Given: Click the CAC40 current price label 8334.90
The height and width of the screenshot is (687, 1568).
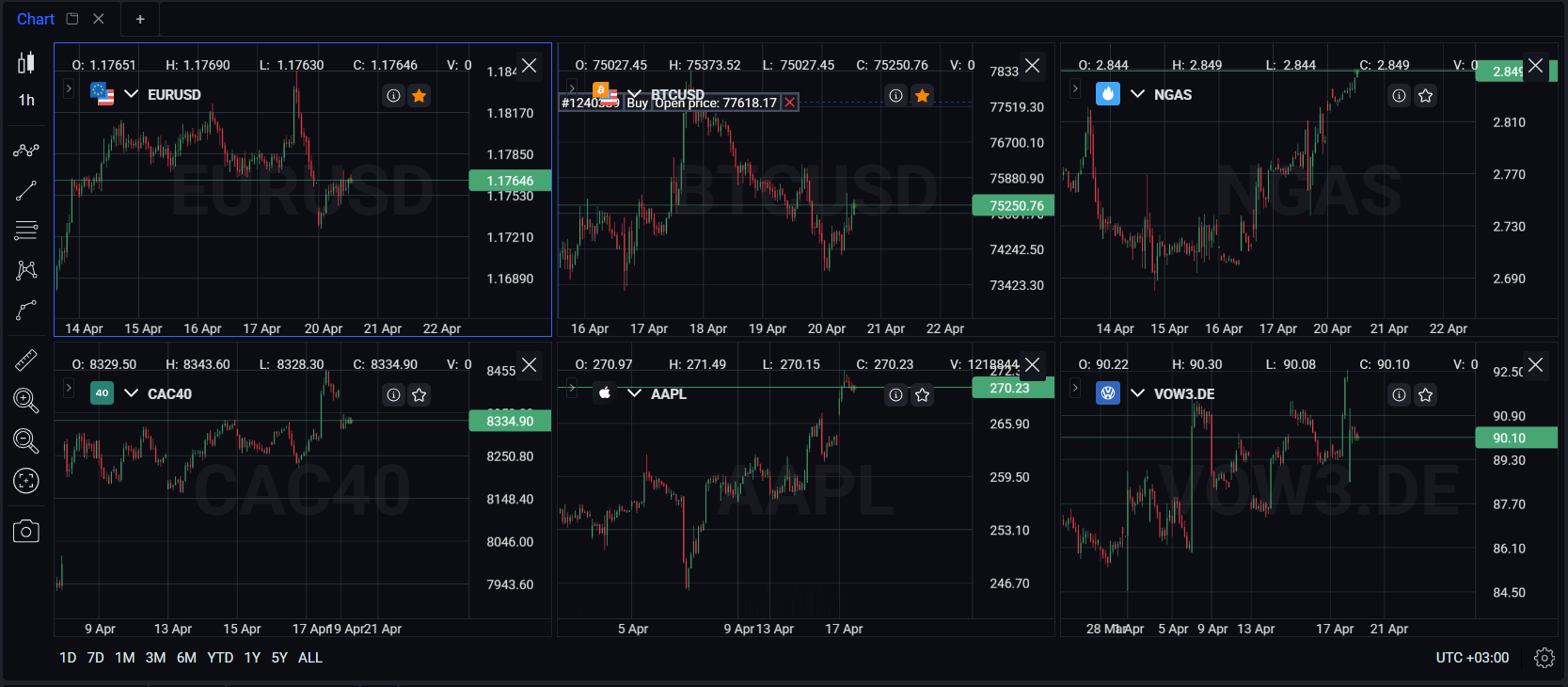Looking at the screenshot, I should (x=510, y=421).
